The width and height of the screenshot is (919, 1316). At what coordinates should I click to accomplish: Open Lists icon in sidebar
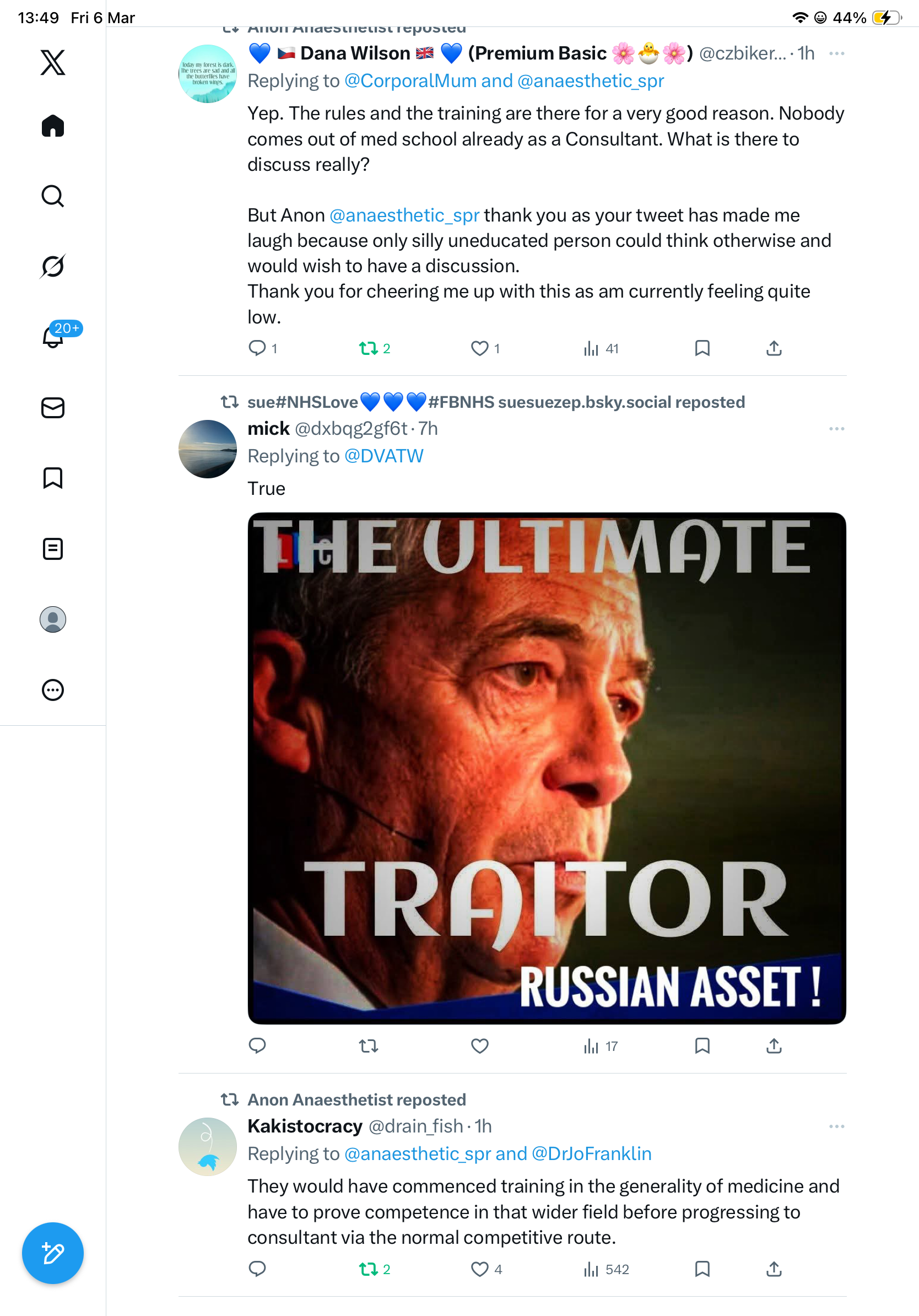53,548
